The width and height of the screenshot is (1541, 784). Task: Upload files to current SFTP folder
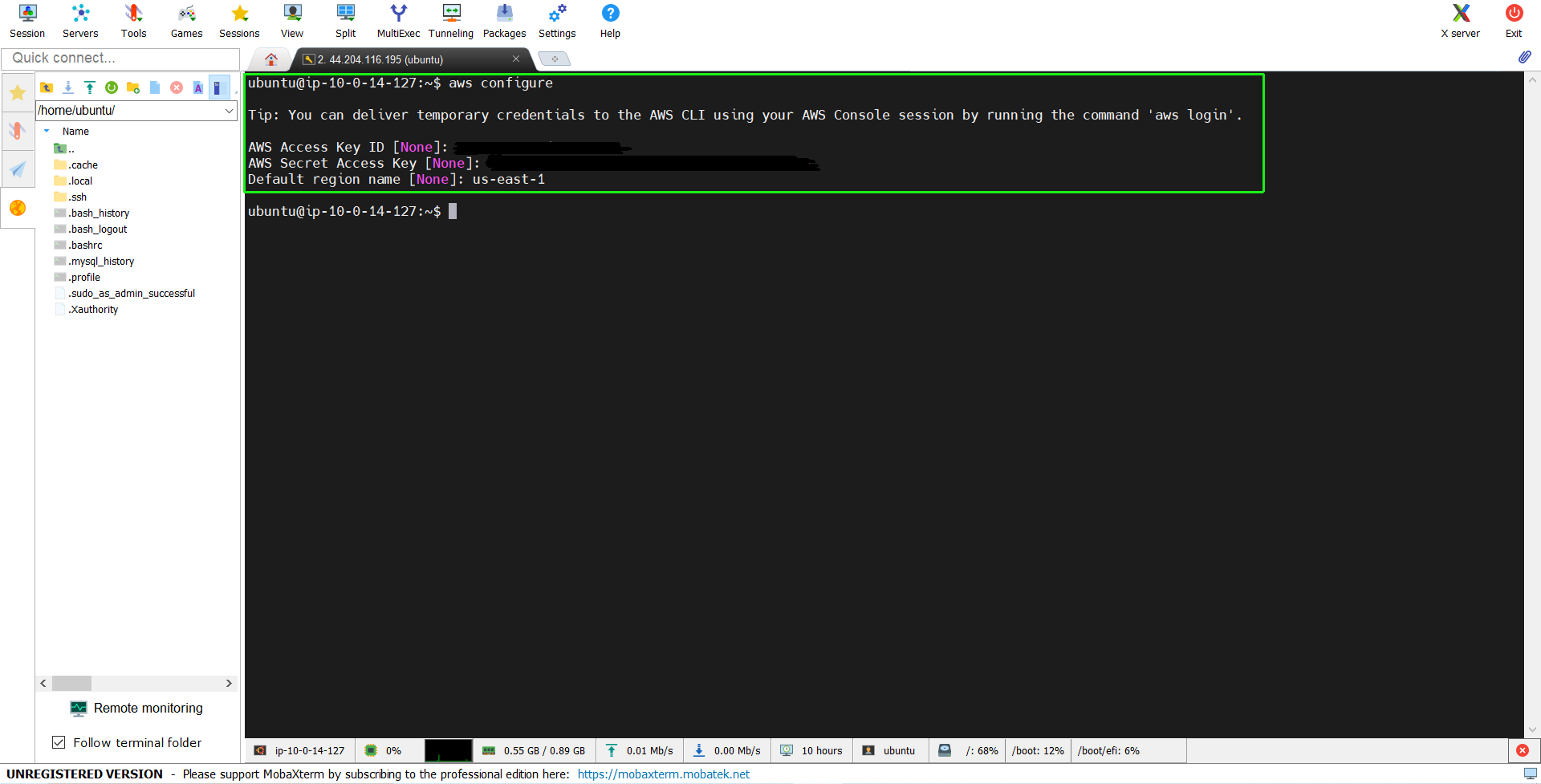pos(90,87)
